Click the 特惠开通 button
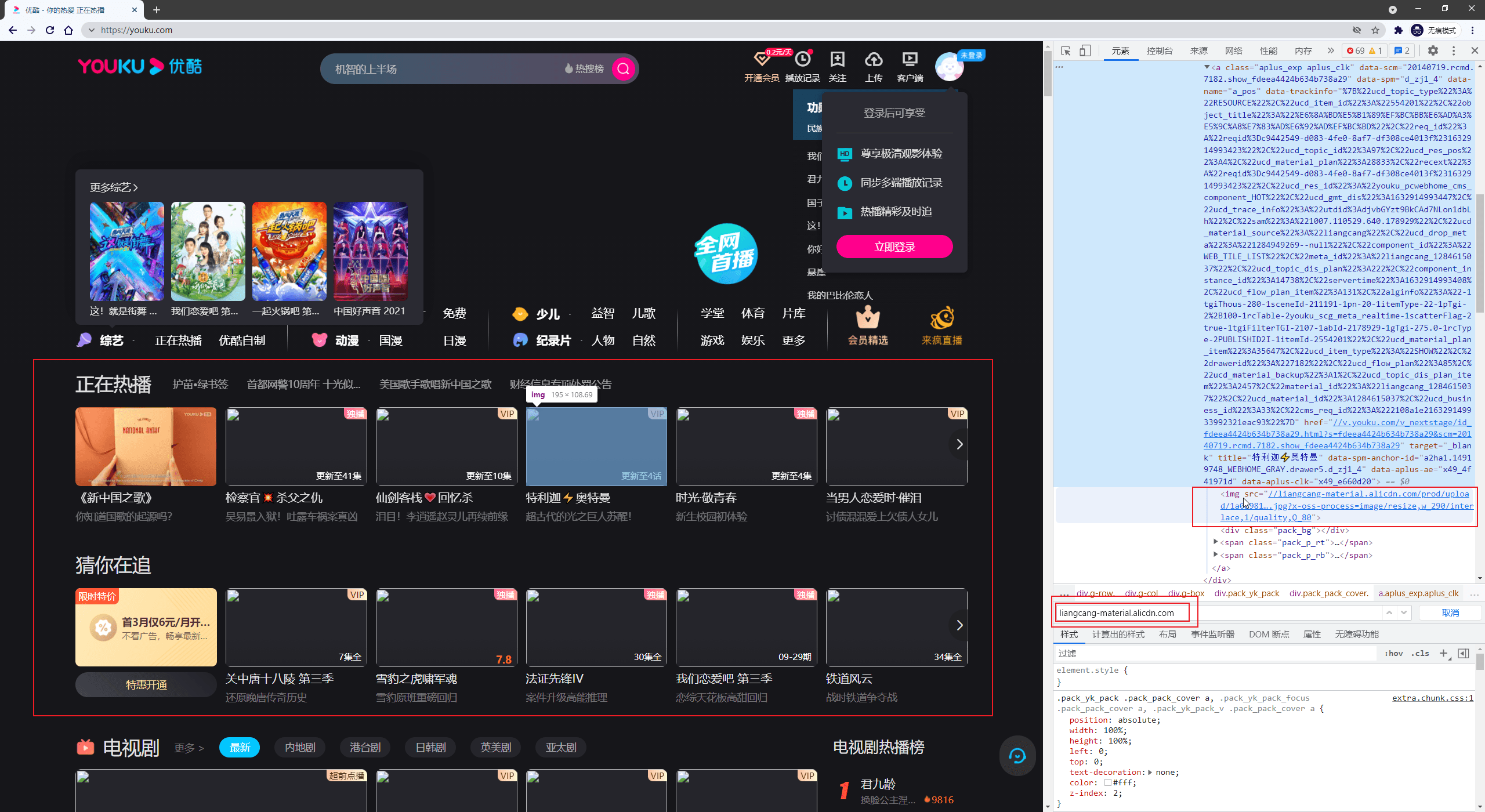 [x=146, y=685]
